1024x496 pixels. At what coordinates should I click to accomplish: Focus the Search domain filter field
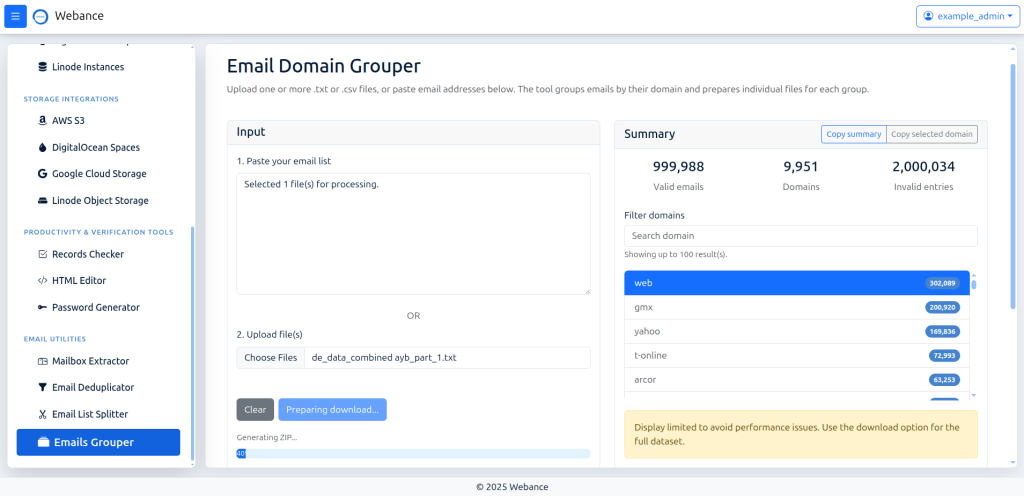(801, 236)
